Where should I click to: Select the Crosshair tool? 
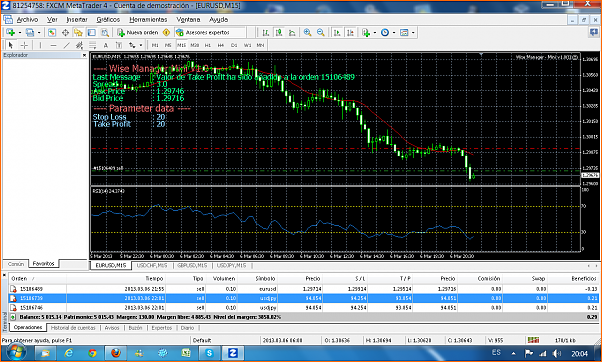pos(24,45)
